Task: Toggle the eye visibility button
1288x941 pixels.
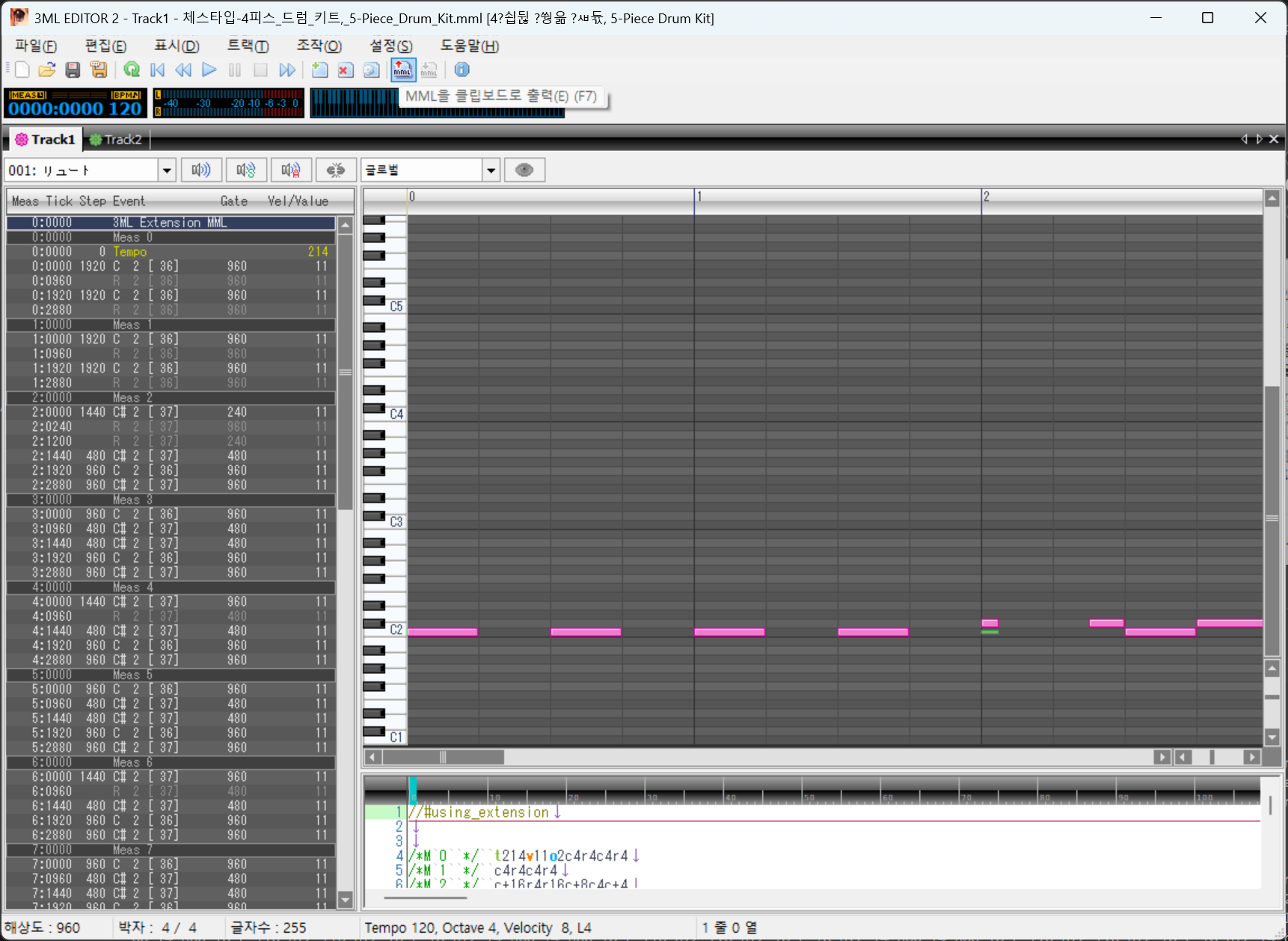Action: click(524, 170)
